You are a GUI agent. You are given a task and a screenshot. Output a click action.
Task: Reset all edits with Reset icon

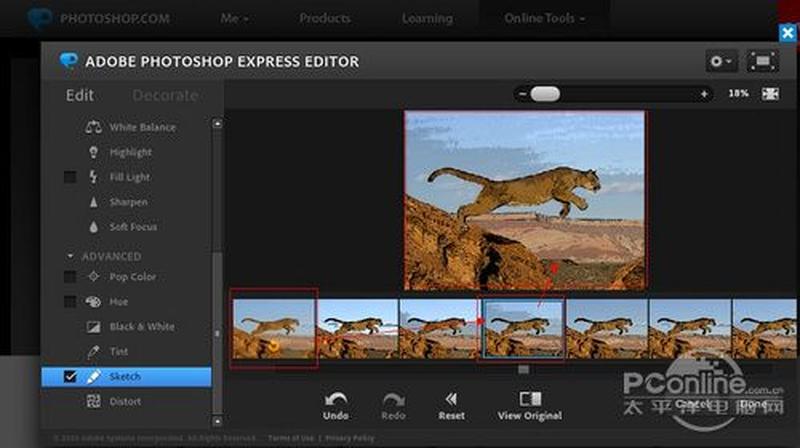452,399
